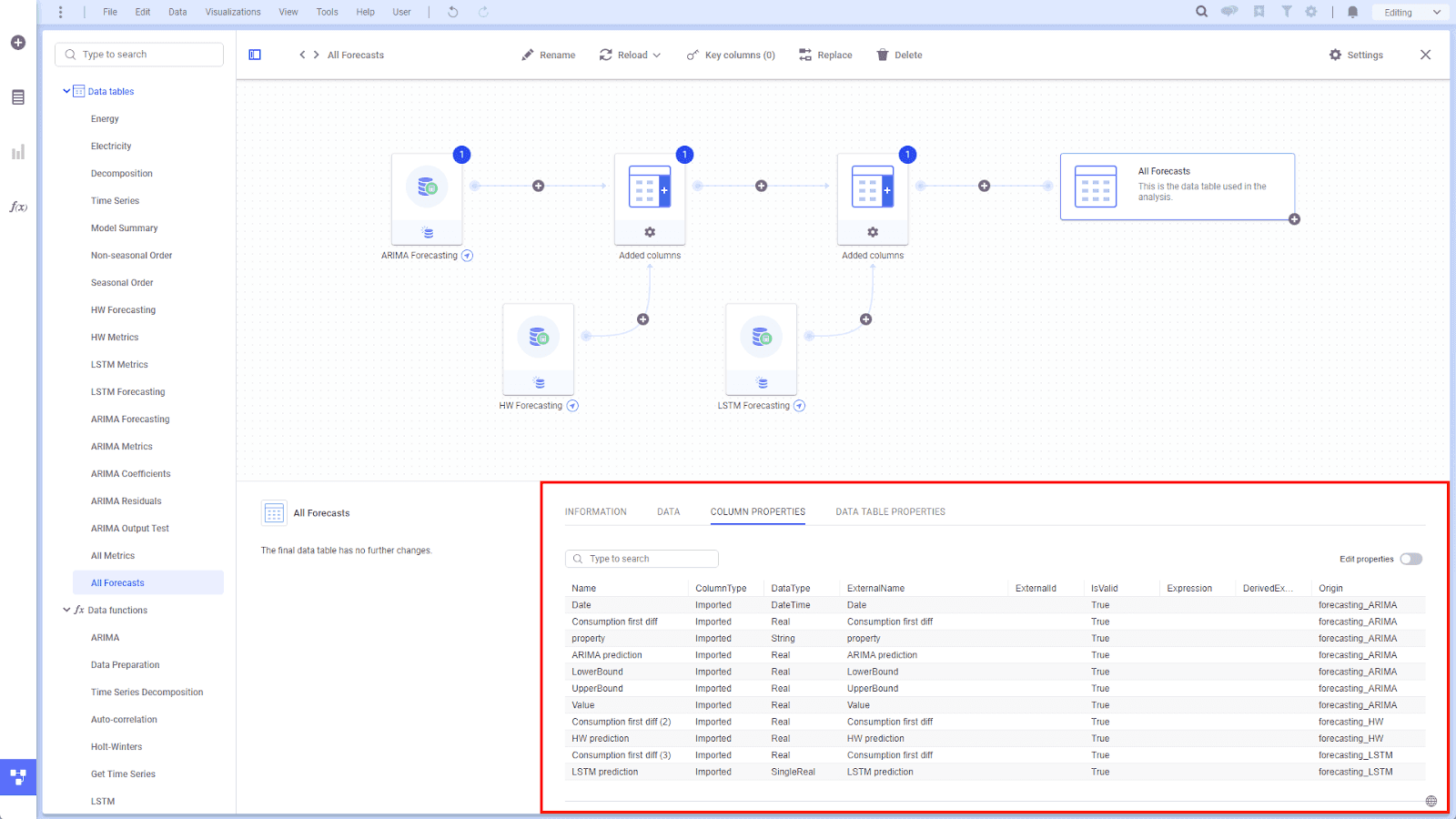1456x819 pixels.
Task: Click the Delete button
Action: (x=899, y=55)
